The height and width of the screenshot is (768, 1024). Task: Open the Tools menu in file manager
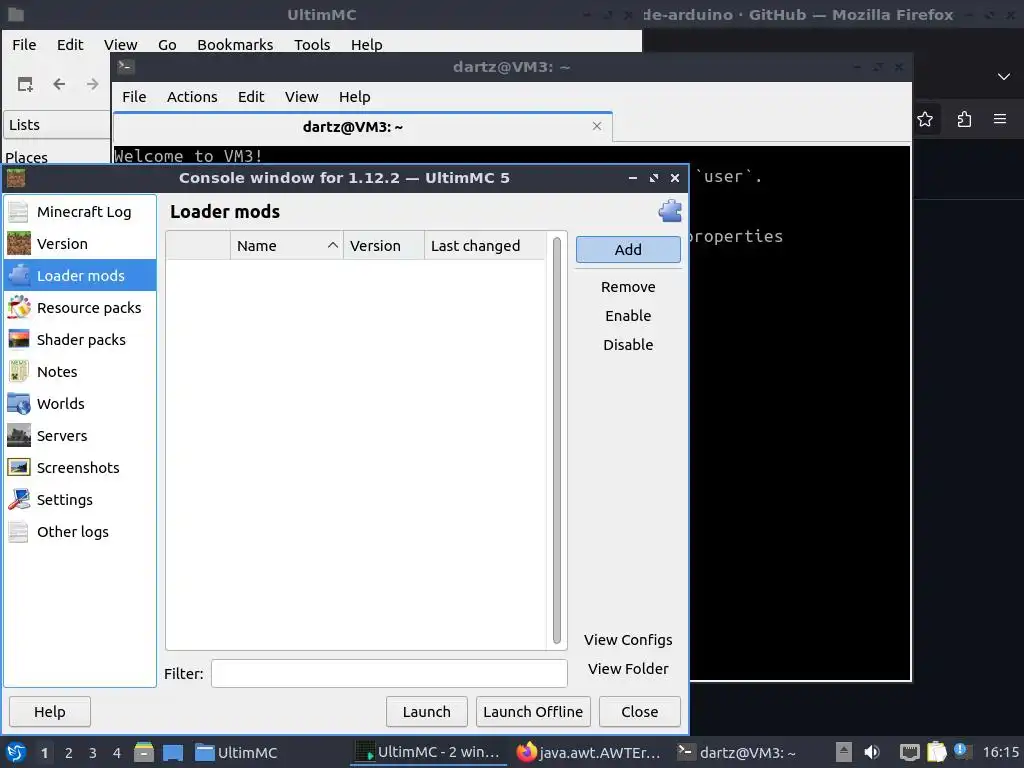click(x=312, y=45)
